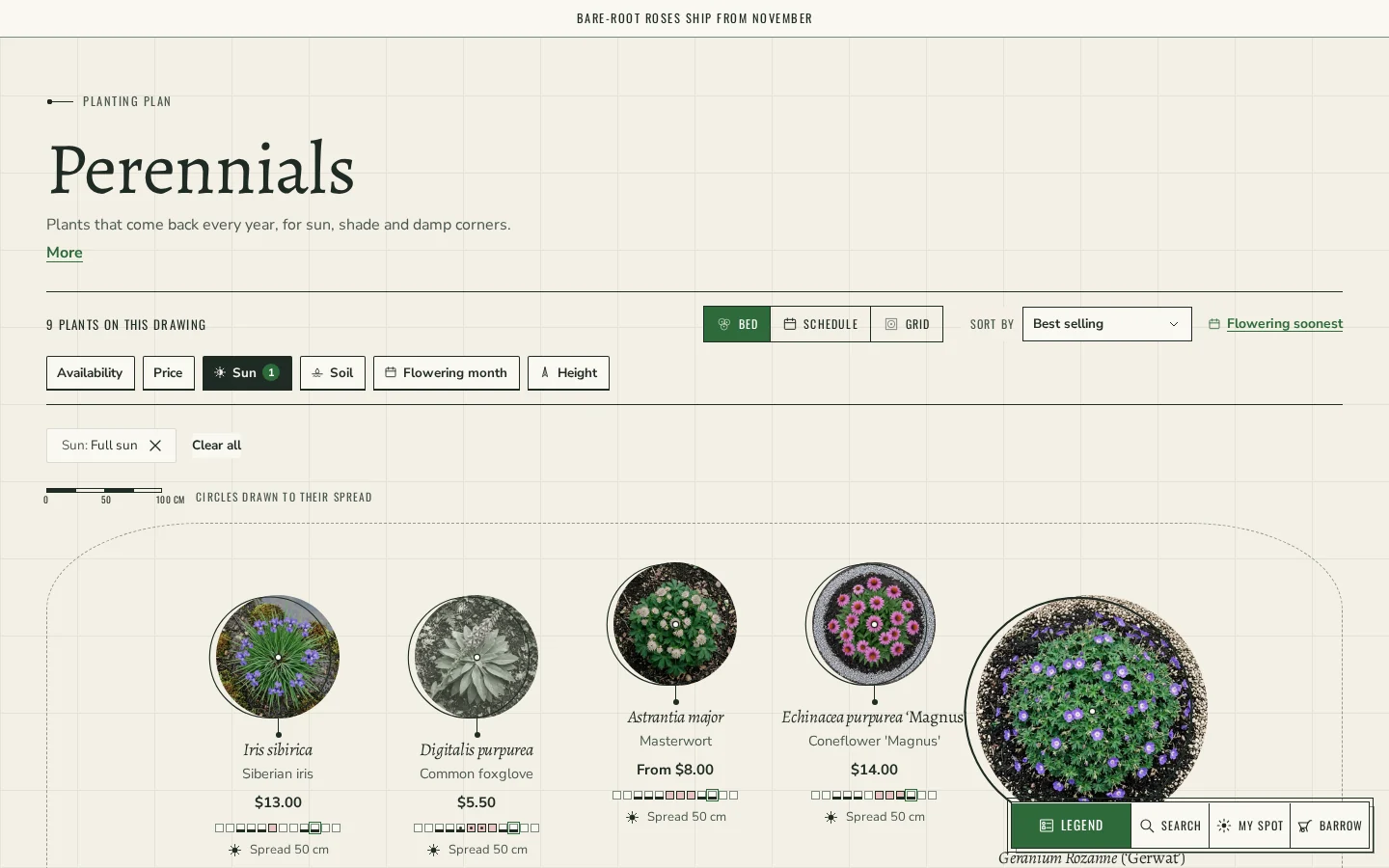Open the Sort by dropdown

click(x=1107, y=324)
